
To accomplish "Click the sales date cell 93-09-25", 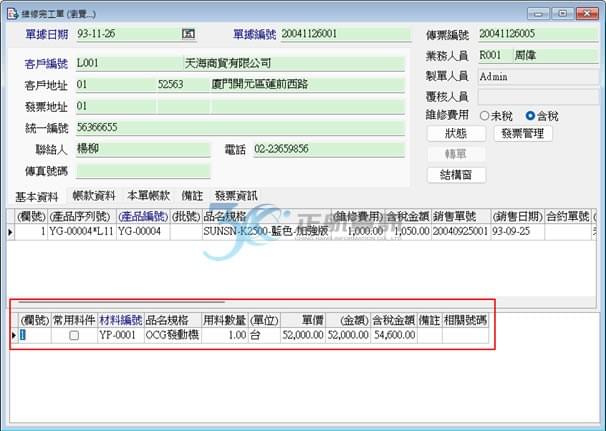I will coord(517,232).
